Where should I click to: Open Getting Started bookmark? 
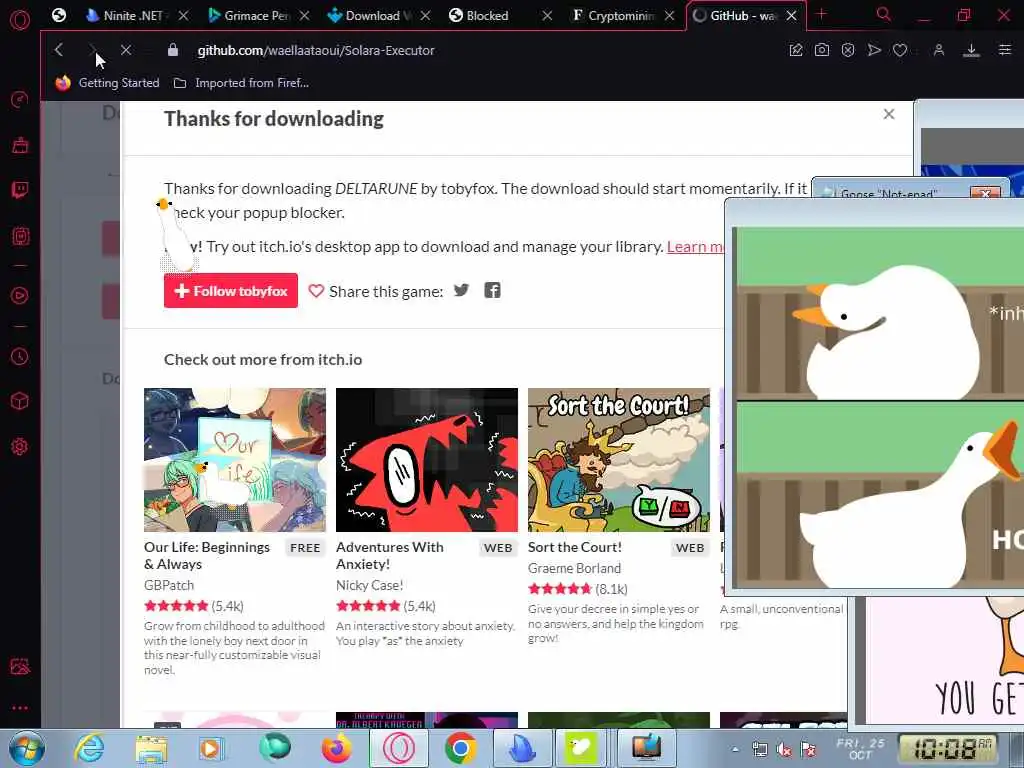point(107,83)
